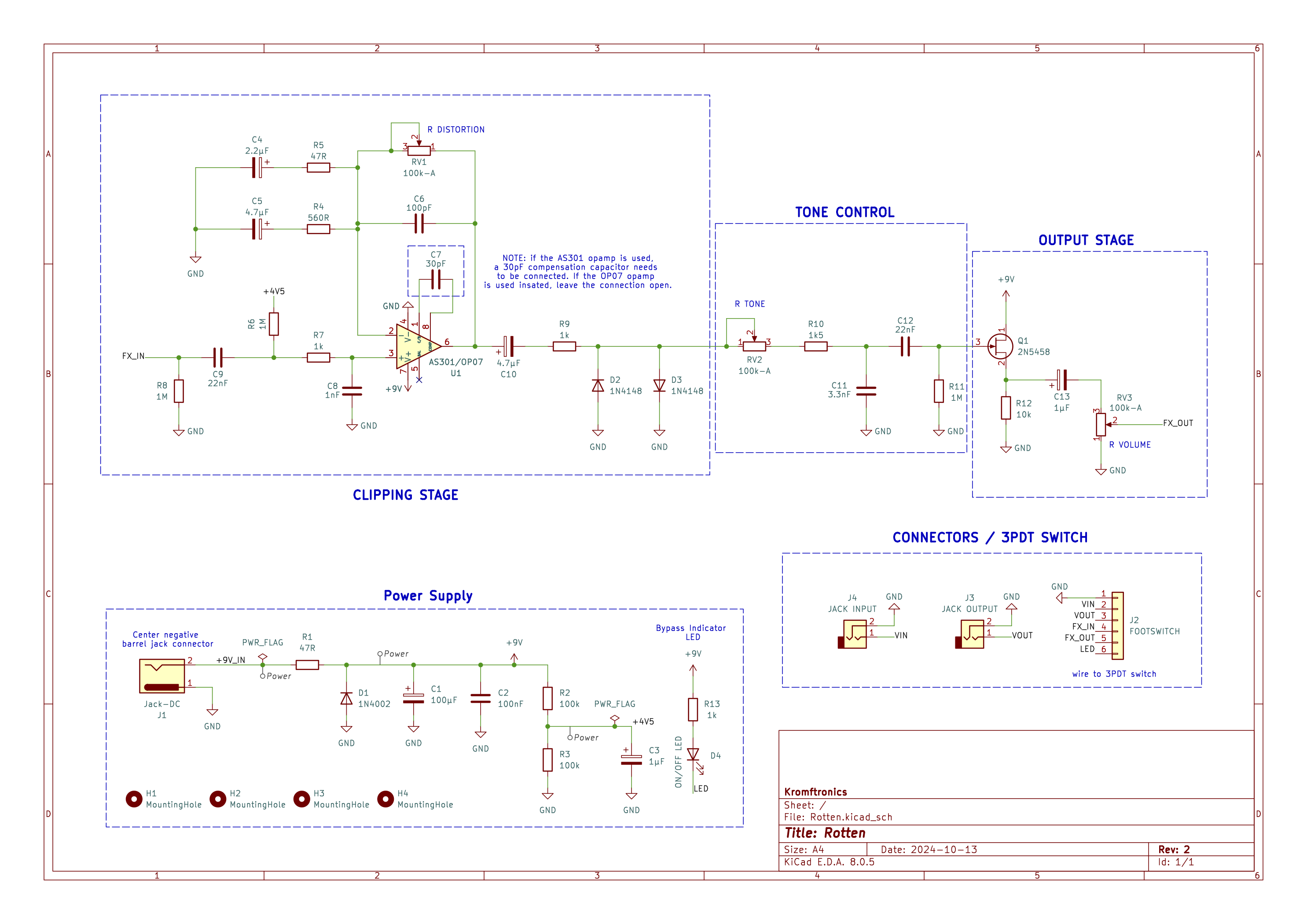Select the U1 AS301/OP07 op-amp symbol

pyautogui.click(x=419, y=346)
